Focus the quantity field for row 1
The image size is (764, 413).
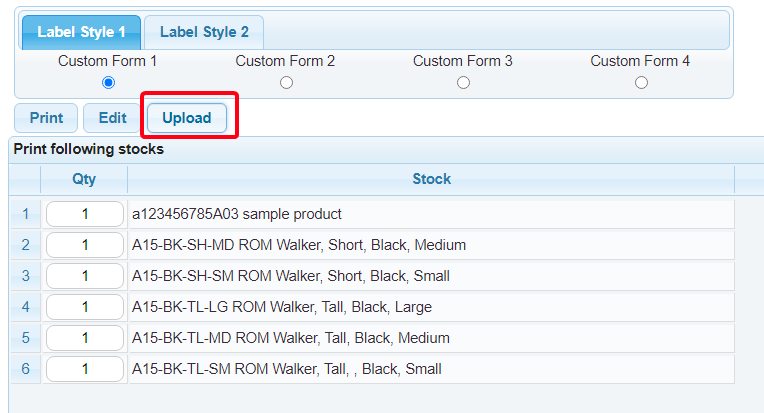coord(85,214)
